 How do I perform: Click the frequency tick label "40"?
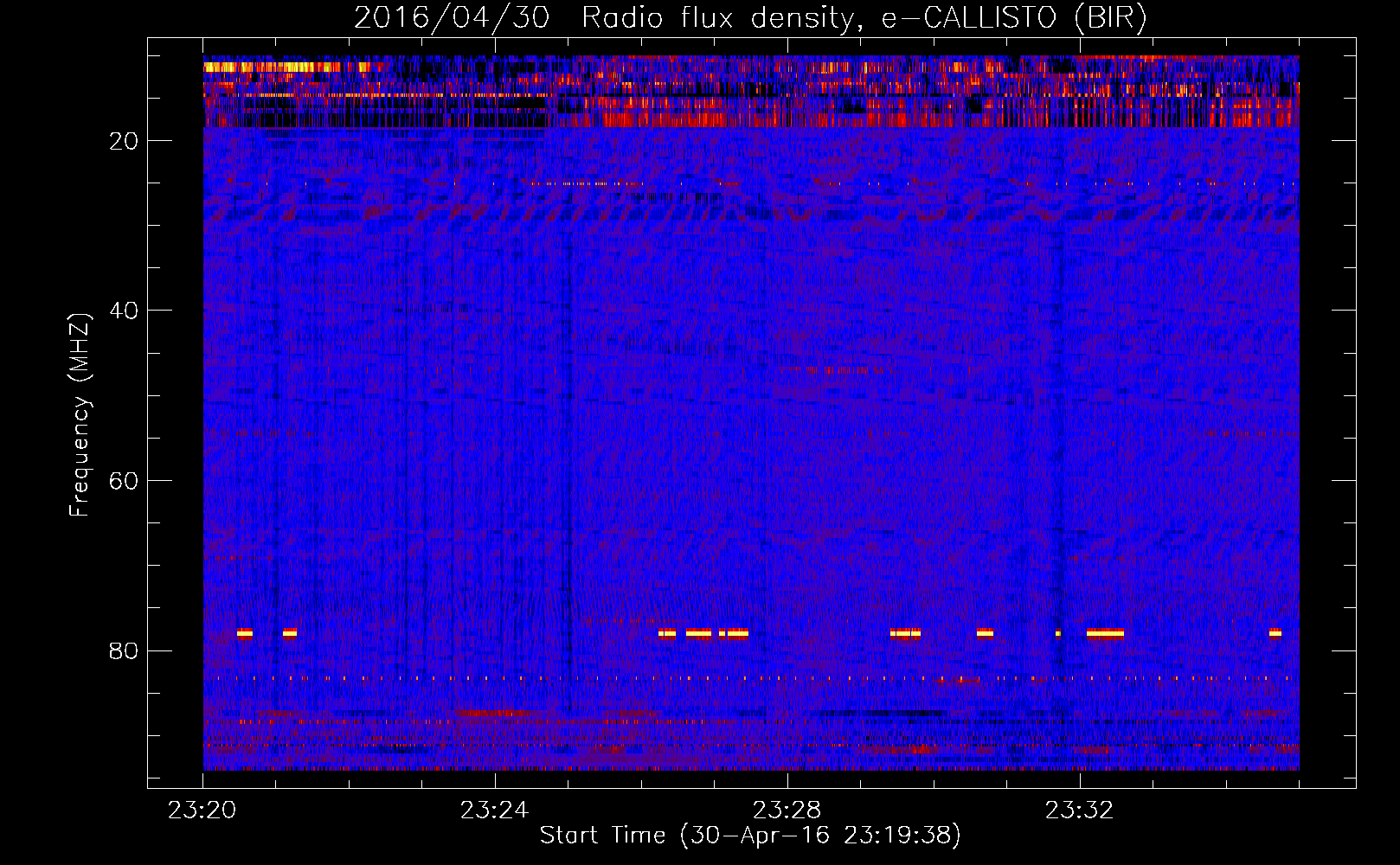(124, 311)
